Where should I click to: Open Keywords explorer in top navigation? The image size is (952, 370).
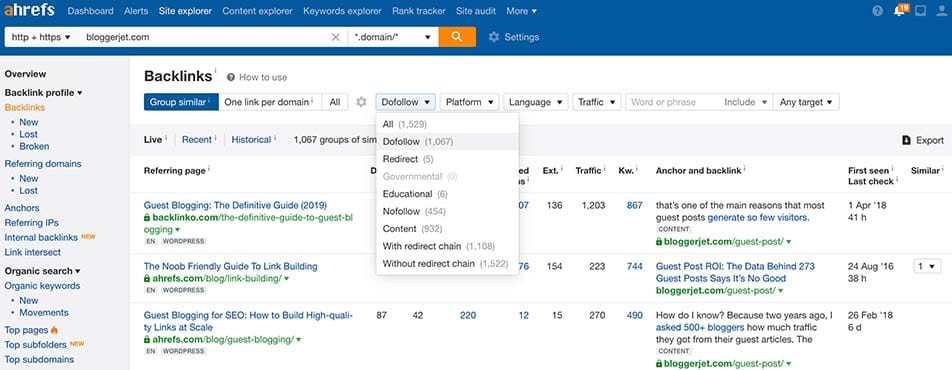tap(342, 11)
